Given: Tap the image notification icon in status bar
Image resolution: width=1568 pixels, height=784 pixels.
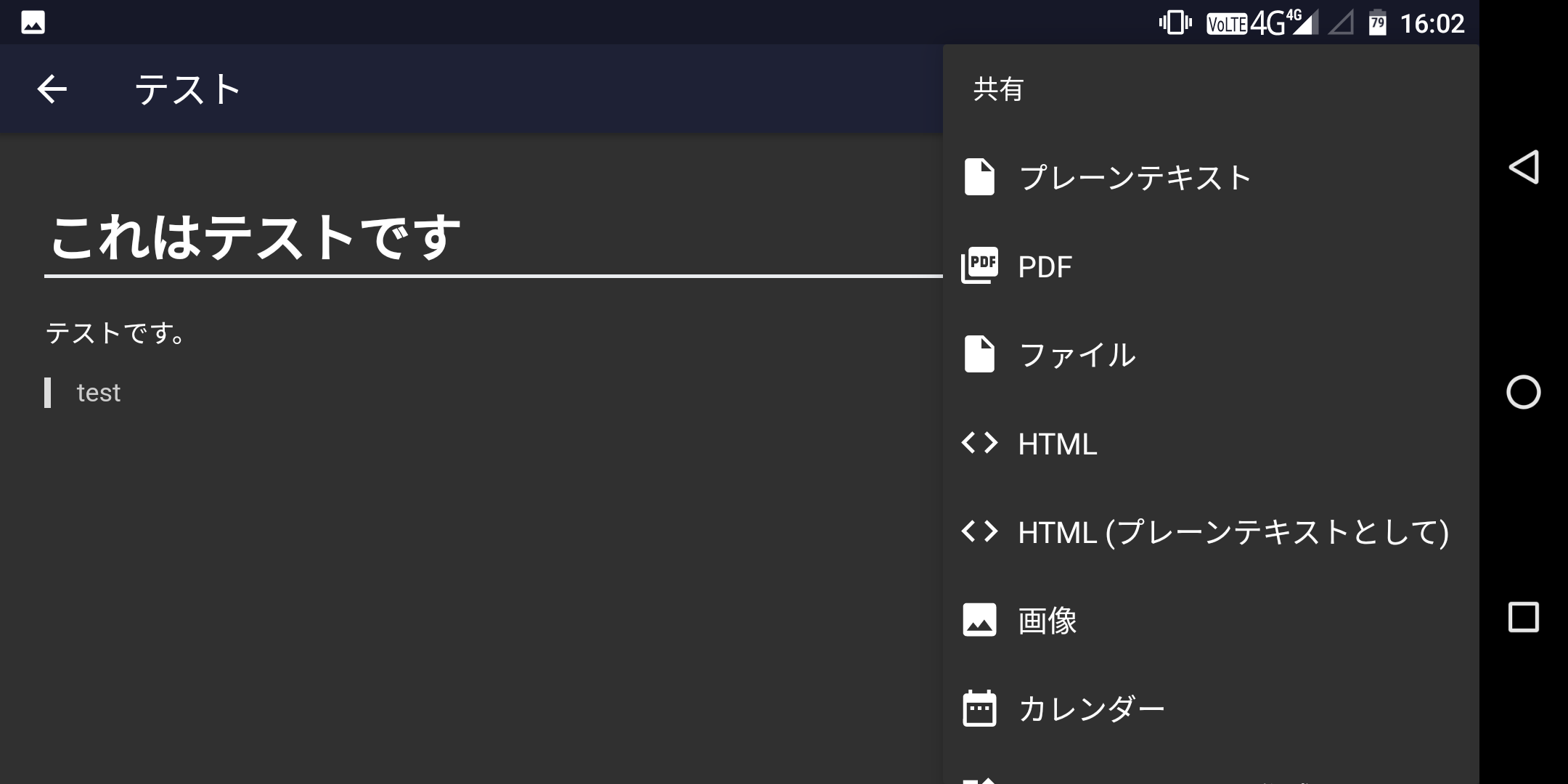Looking at the screenshot, I should (33, 23).
